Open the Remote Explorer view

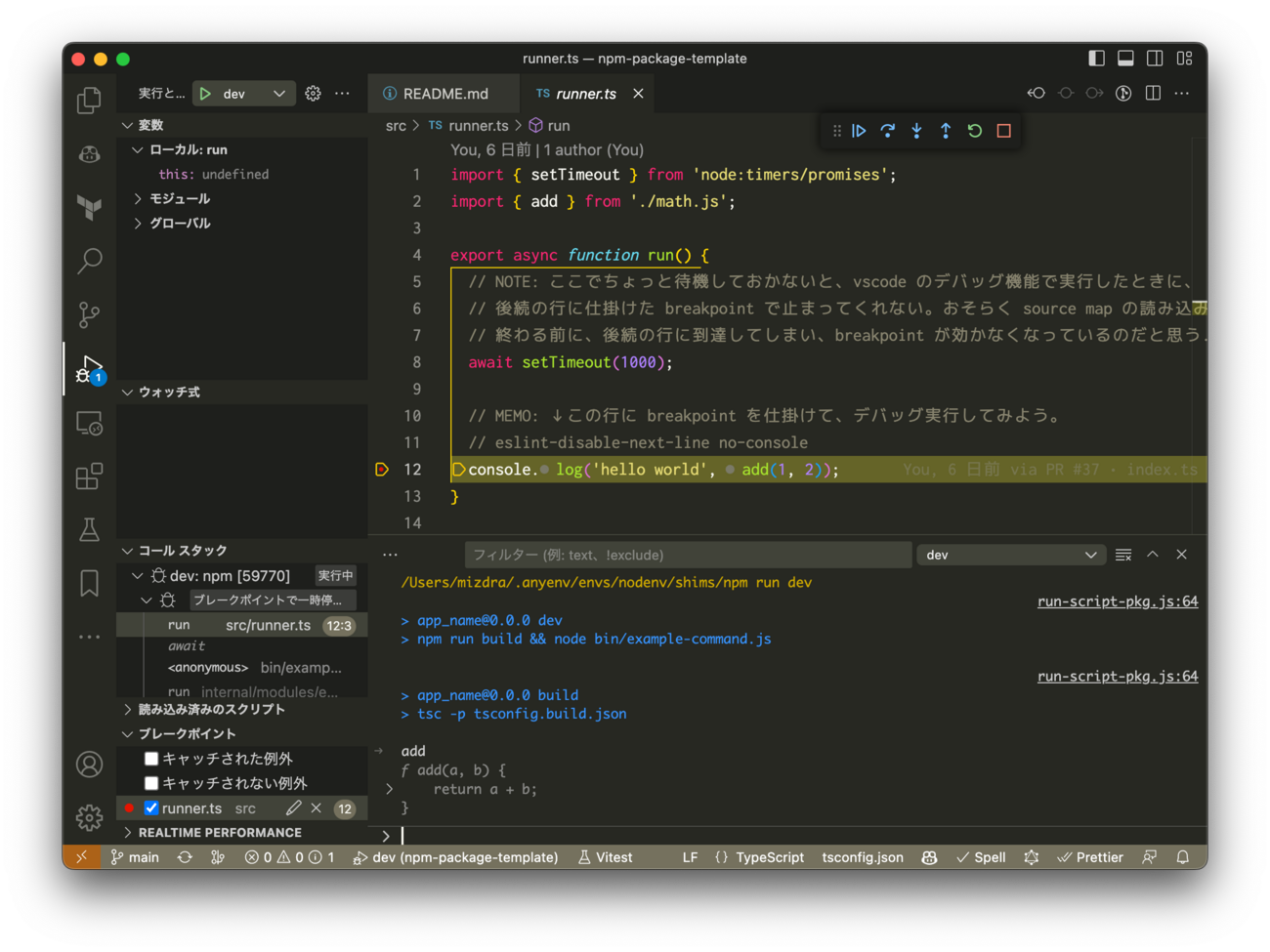[x=89, y=423]
